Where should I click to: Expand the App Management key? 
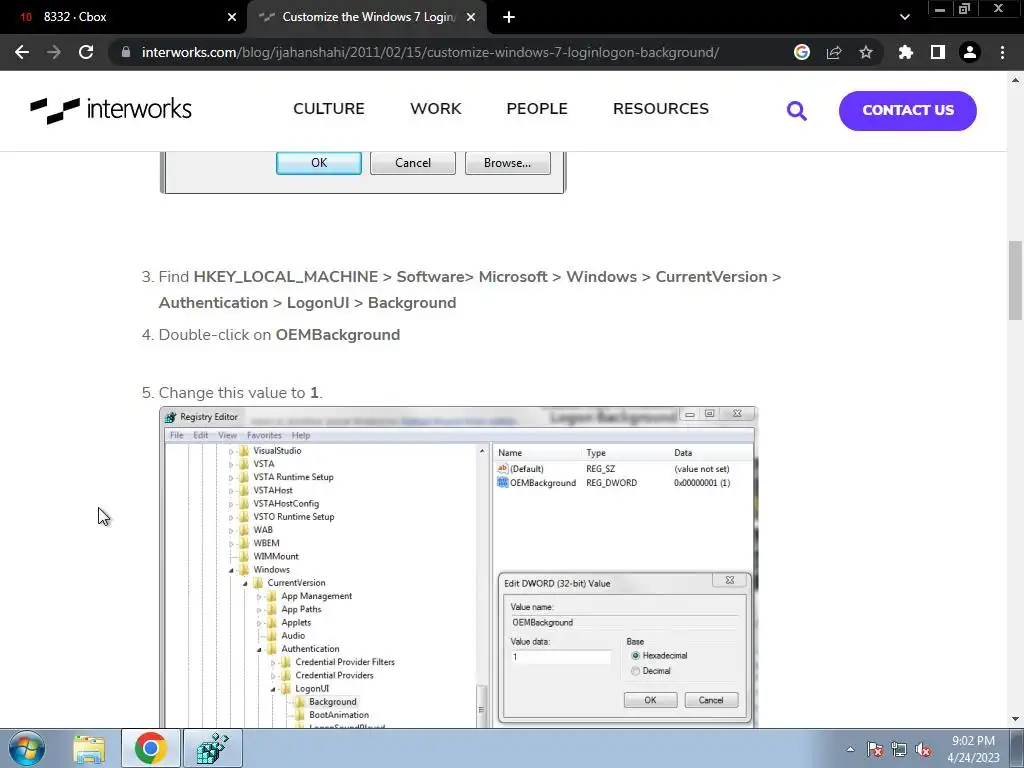coord(259,596)
